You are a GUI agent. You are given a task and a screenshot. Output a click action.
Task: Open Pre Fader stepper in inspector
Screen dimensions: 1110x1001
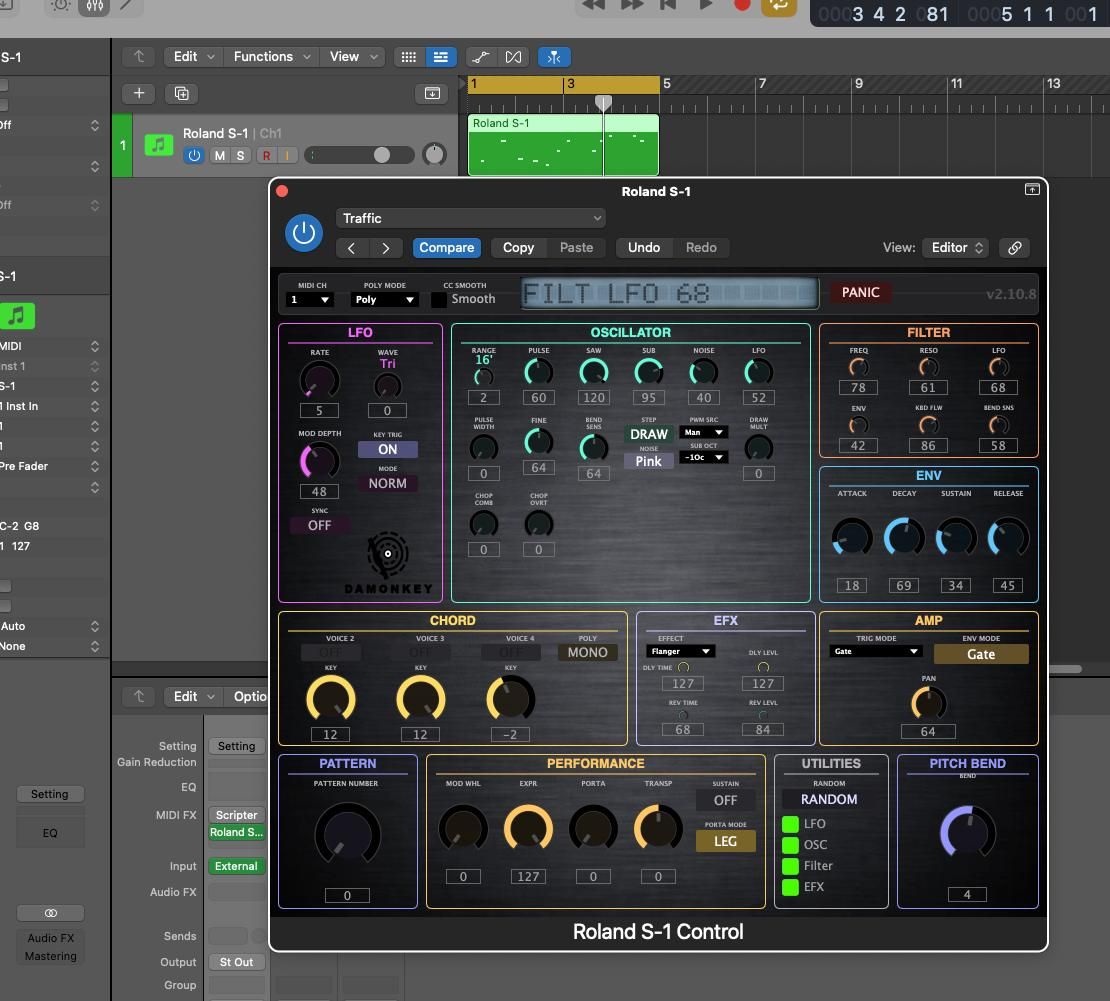pos(94,467)
